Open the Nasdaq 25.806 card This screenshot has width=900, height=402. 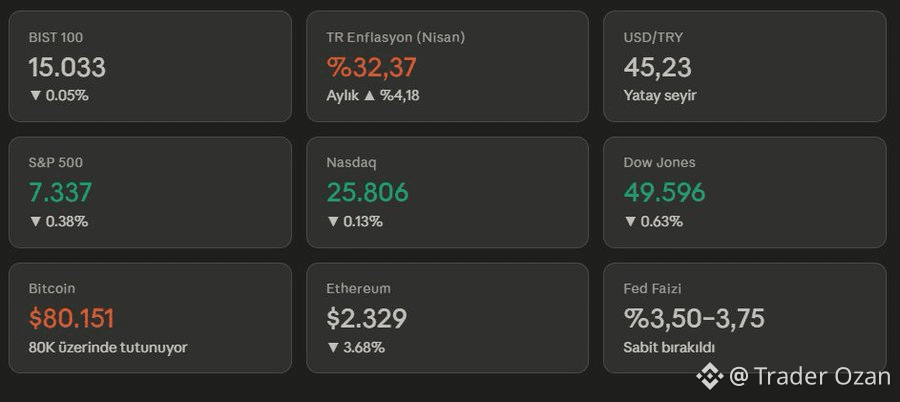[447, 192]
